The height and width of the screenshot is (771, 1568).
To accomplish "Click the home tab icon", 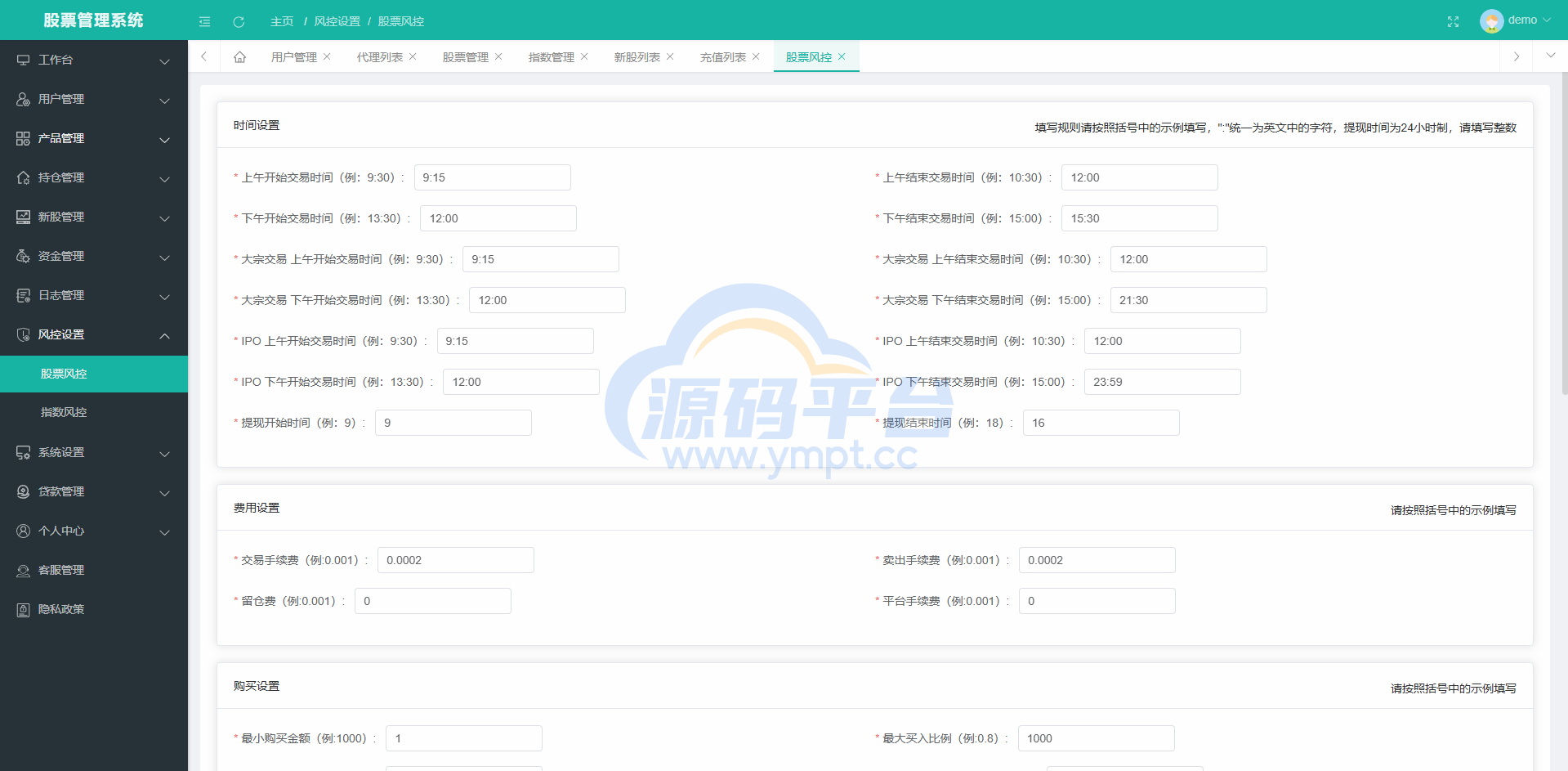I will point(239,57).
